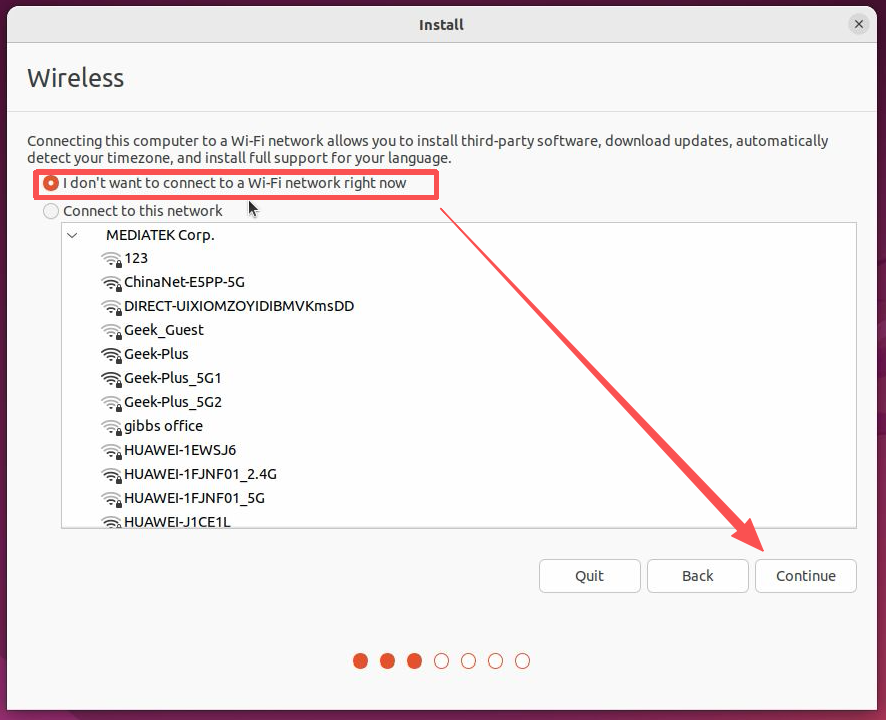Image resolution: width=886 pixels, height=720 pixels.
Task: Click the Geek-Plus Wi-Fi signal icon
Action: [x=111, y=355]
